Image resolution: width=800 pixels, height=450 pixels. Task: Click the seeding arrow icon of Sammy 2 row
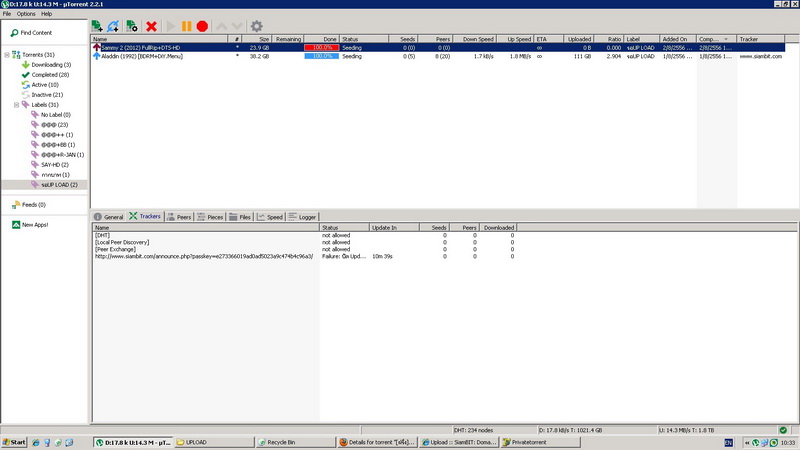(x=96, y=47)
